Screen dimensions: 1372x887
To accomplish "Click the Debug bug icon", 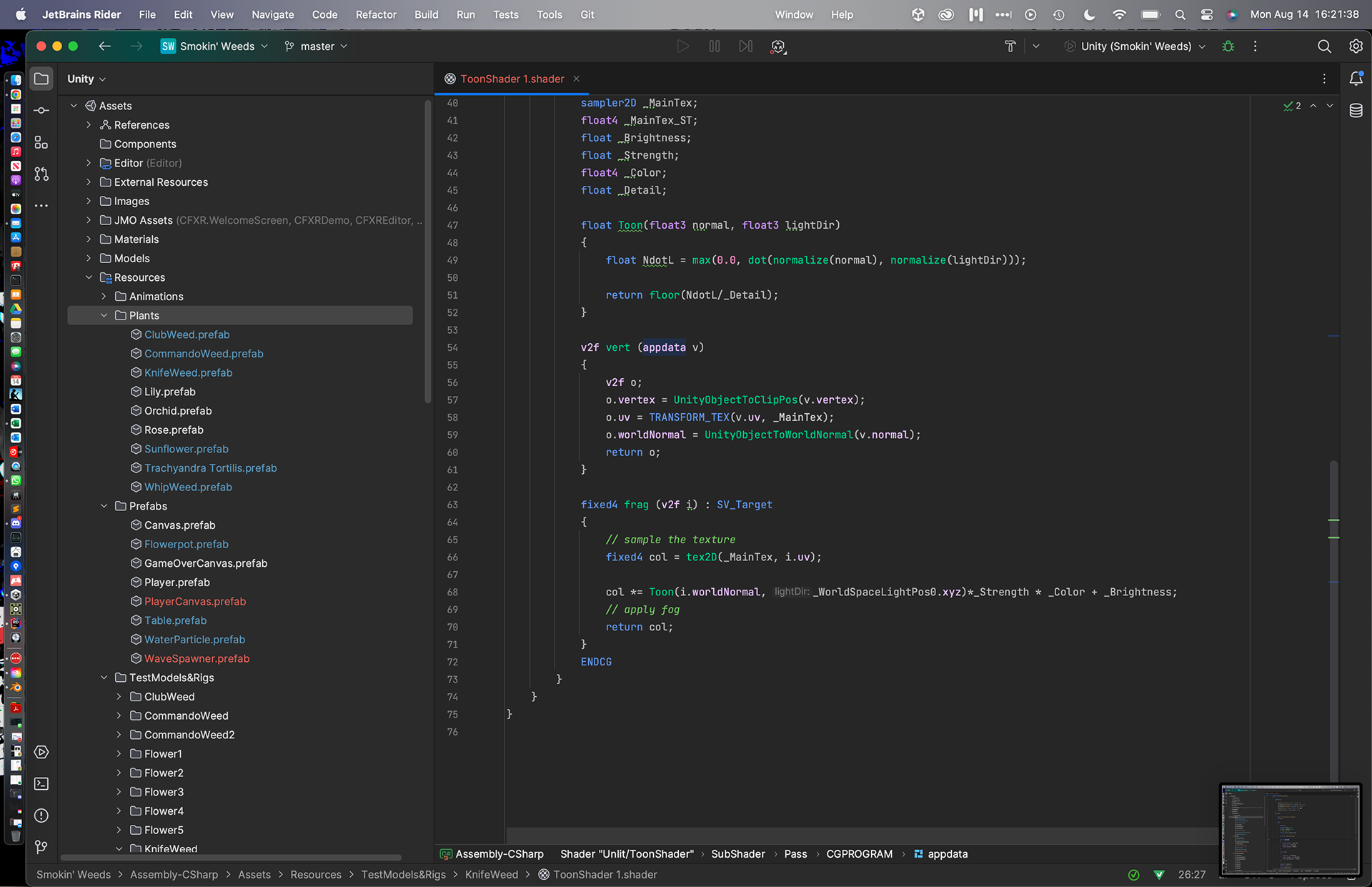I will [1228, 46].
